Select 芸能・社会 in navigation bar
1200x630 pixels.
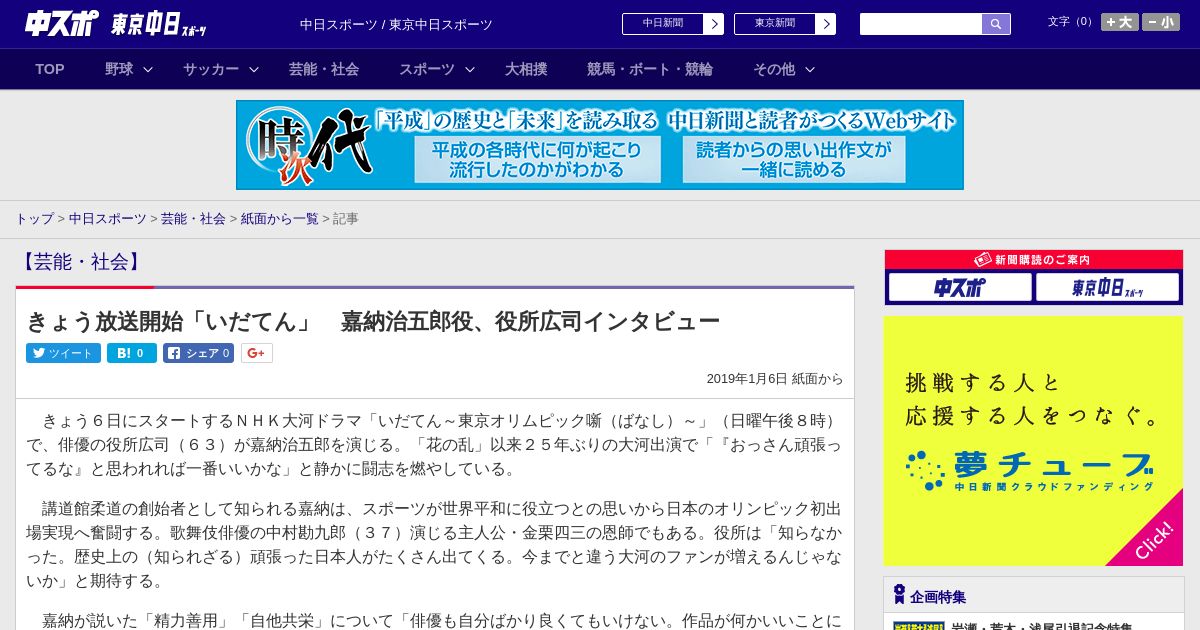tap(324, 69)
